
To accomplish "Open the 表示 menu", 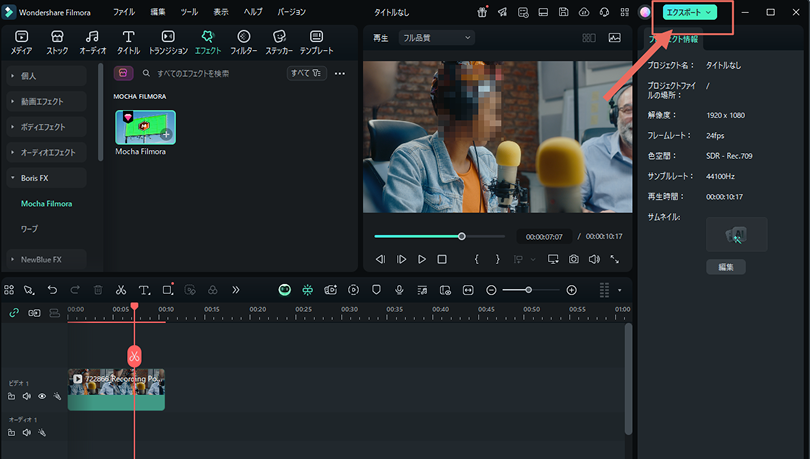I will pyautogui.click(x=221, y=12).
